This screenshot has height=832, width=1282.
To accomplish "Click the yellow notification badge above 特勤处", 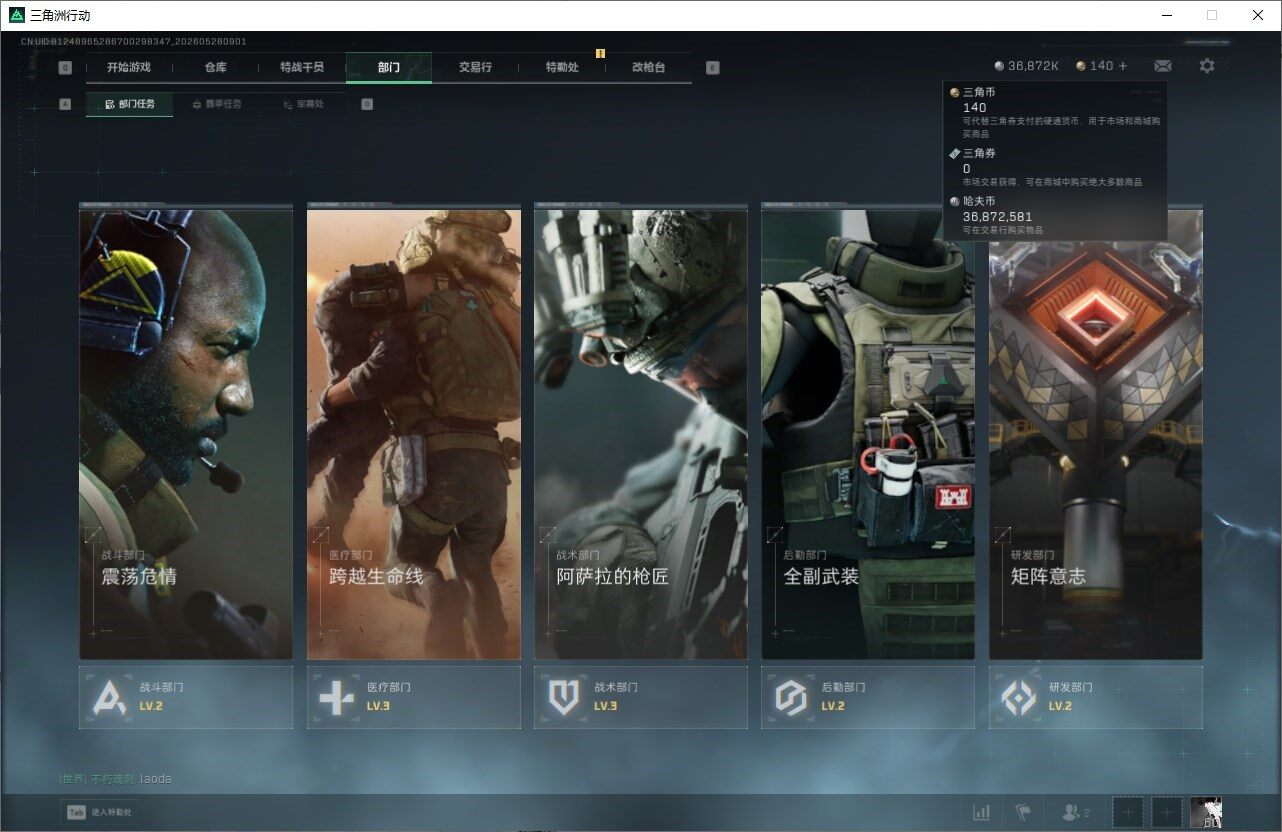I will click(x=600, y=53).
